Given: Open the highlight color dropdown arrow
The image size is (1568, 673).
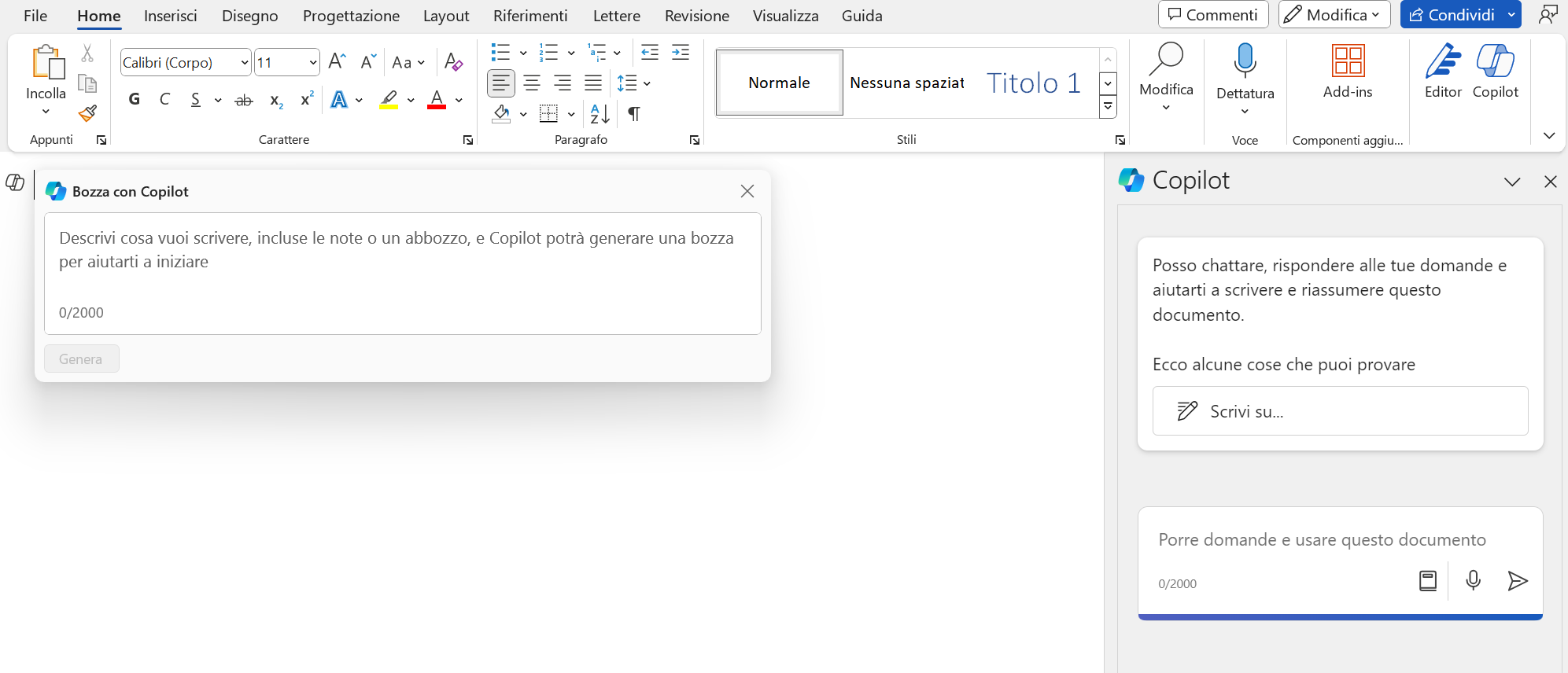Looking at the screenshot, I should 411,101.
